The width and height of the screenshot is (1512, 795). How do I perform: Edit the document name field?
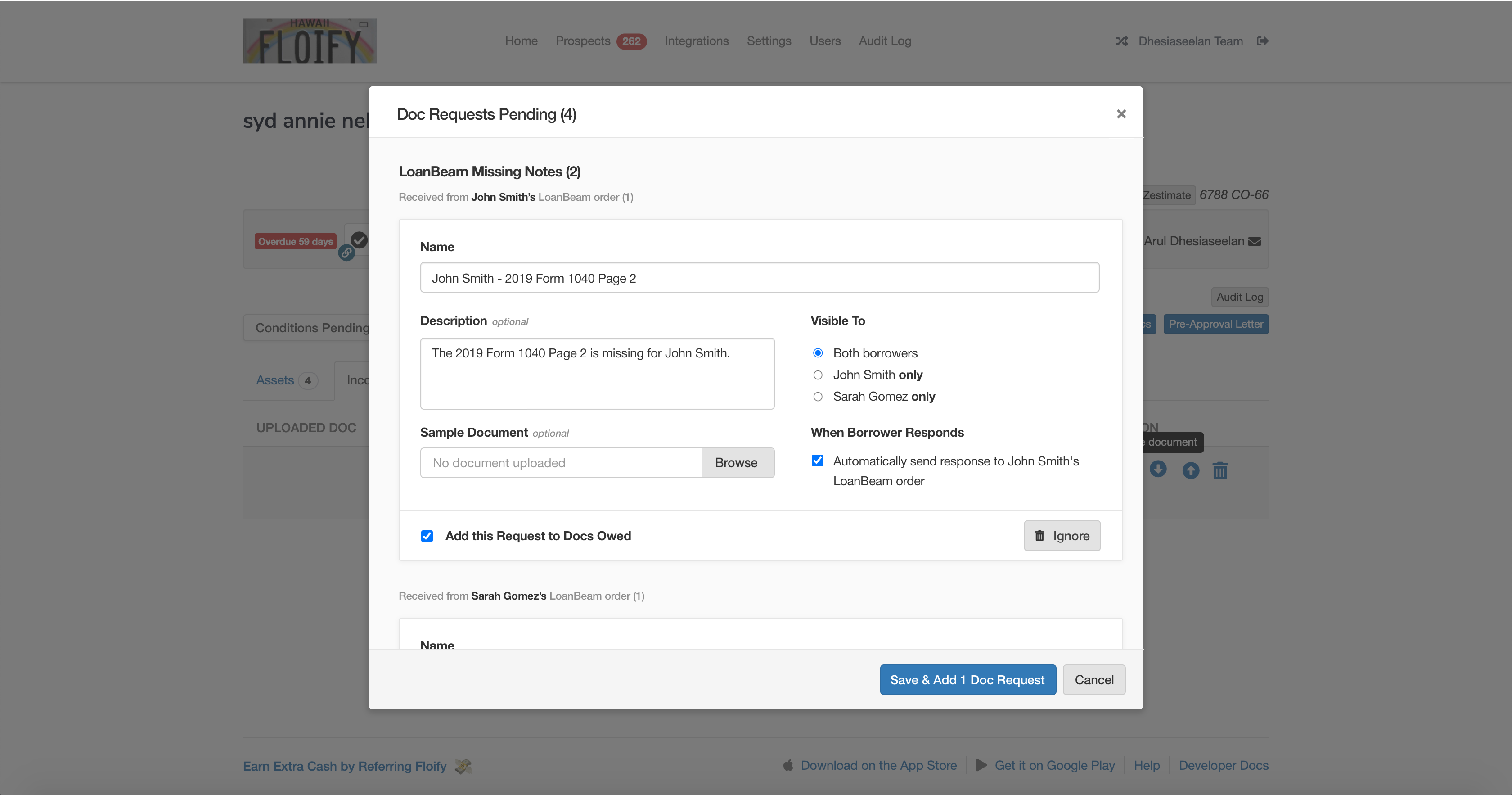click(x=759, y=277)
